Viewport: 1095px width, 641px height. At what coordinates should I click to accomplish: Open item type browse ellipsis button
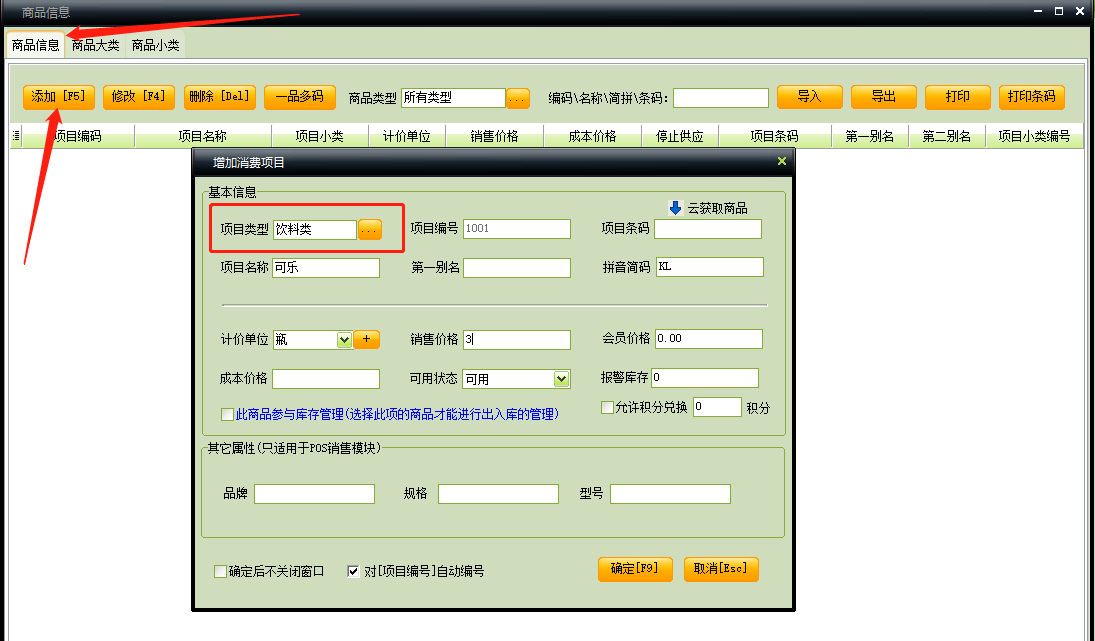370,230
